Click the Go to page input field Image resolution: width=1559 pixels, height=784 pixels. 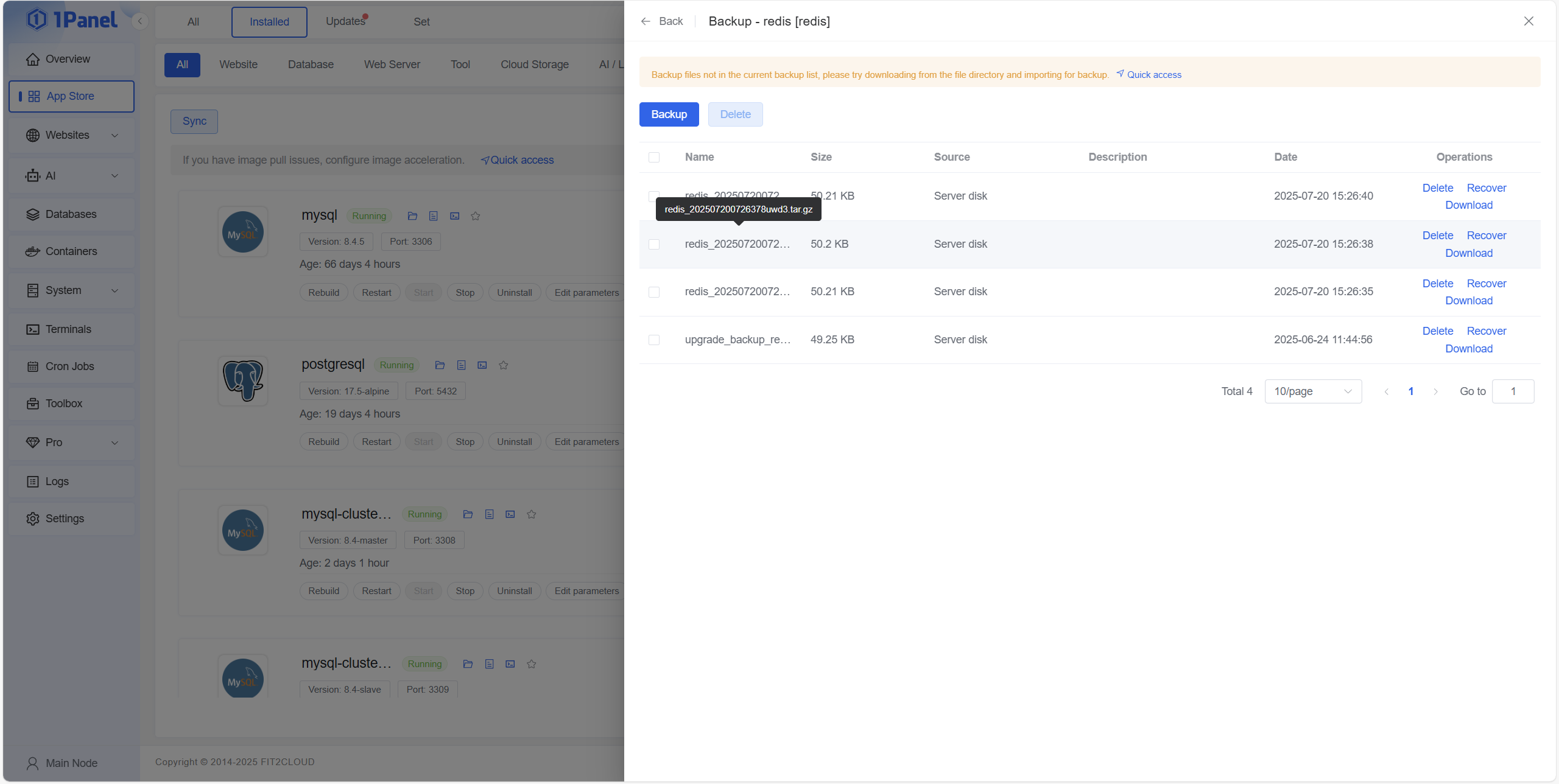pos(1513,391)
